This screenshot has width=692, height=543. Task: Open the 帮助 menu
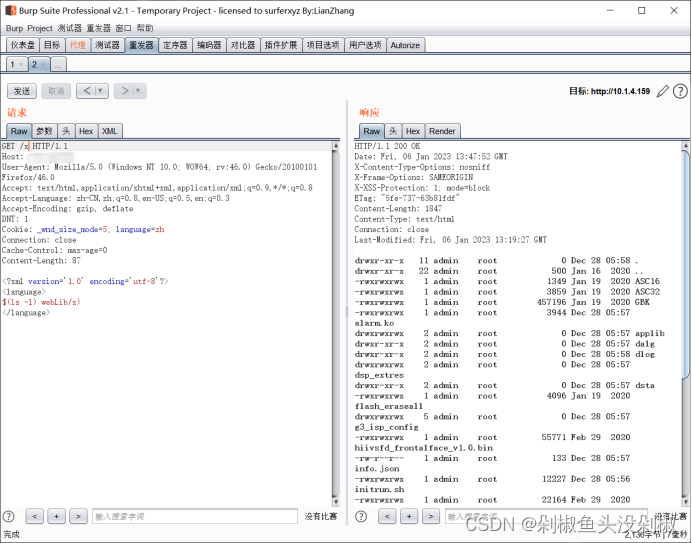(x=144, y=28)
